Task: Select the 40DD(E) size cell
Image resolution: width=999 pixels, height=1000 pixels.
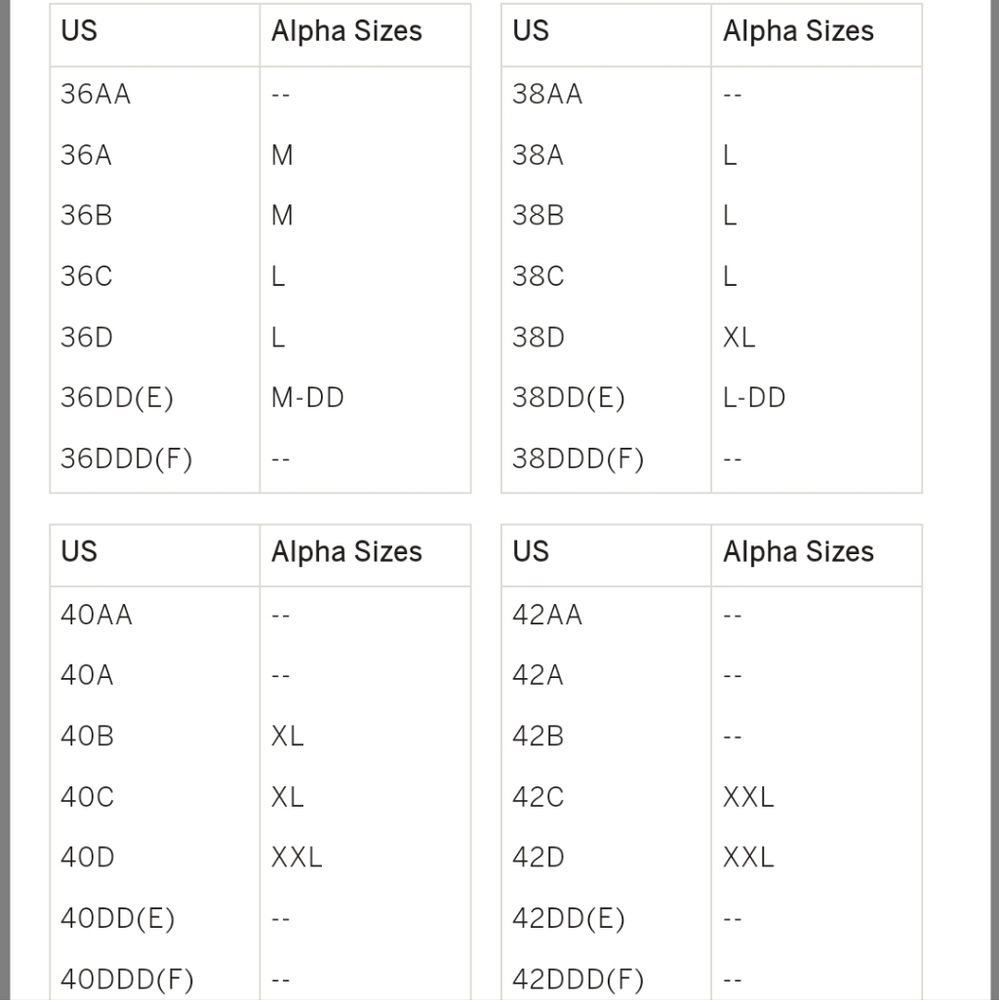Action: pos(117,918)
